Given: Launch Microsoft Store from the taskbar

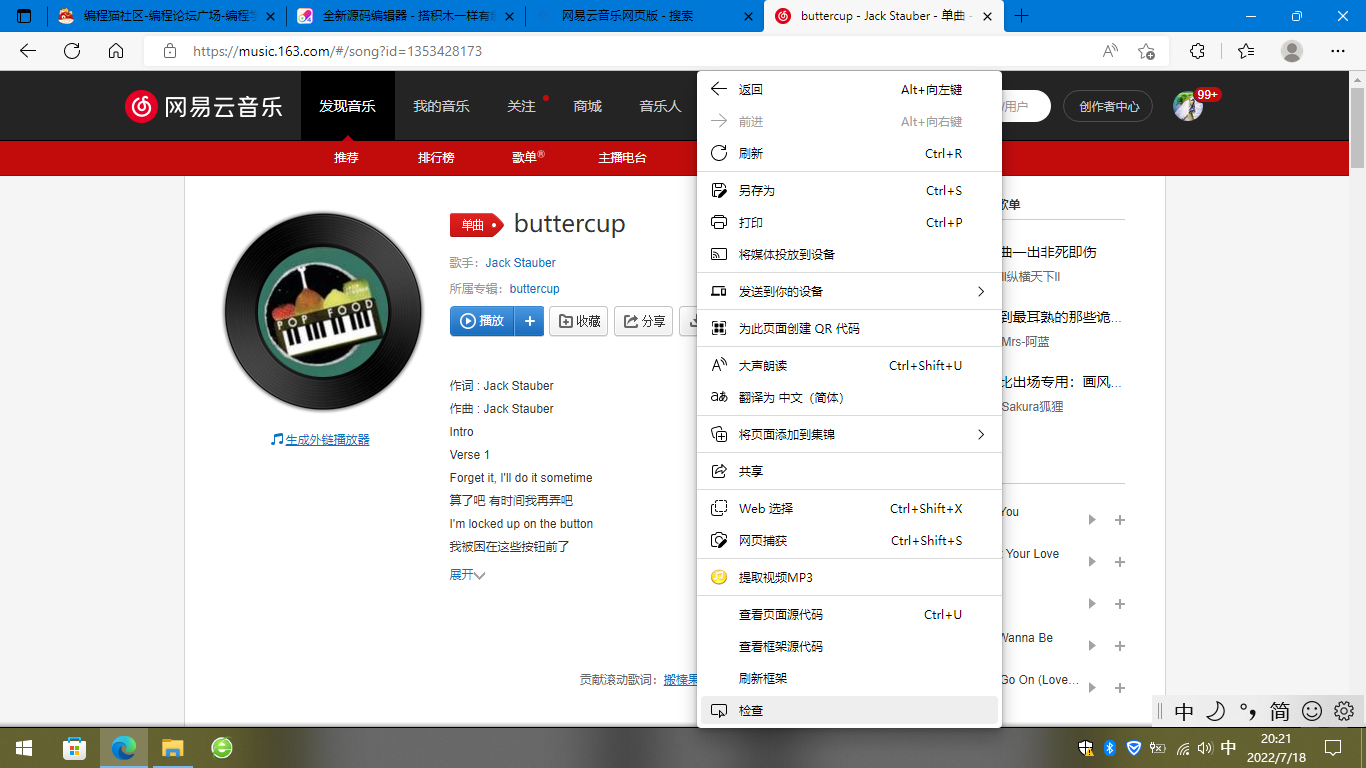Looking at the screenshot, I should click(x=74, y=748).
